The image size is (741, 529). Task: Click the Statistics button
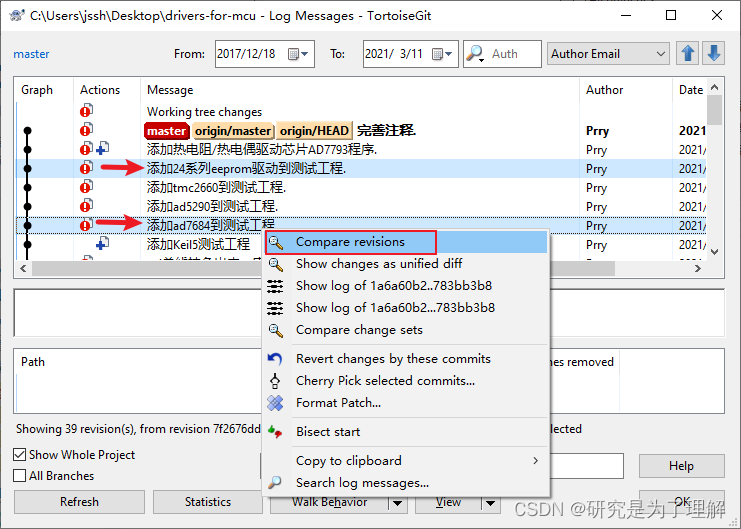(207, 502)
